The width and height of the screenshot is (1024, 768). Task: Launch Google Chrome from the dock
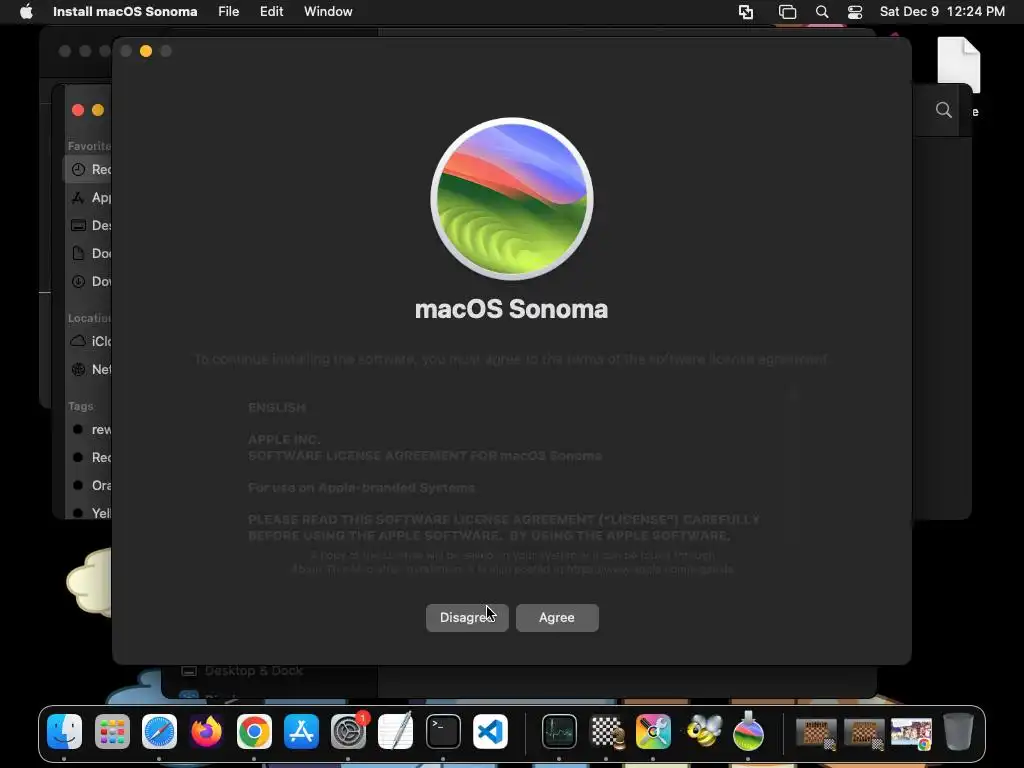[x=254, y=731]
